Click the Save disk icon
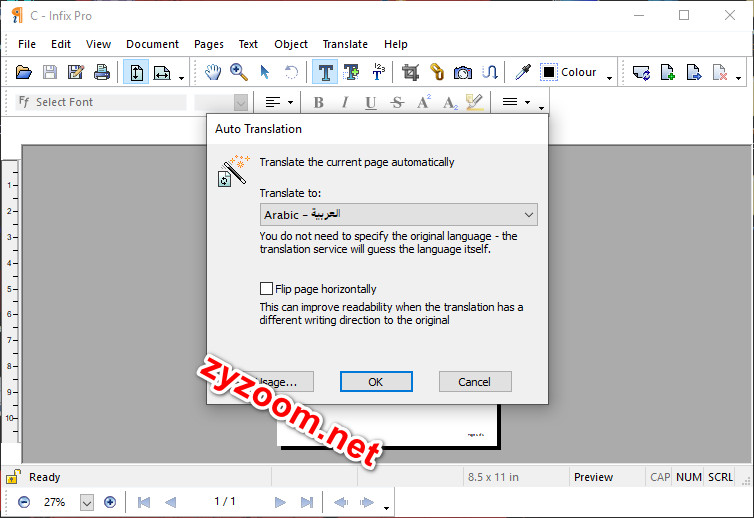This screenshot has width=754, height=518. pyautogui.click(x=50, y=73)
